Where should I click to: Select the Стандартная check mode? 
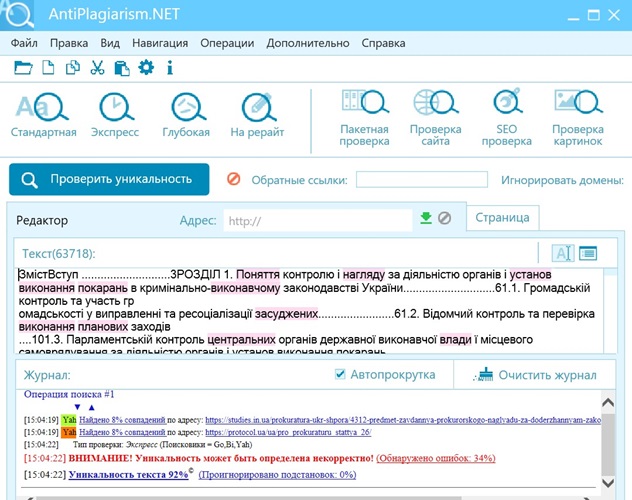[x=43, y=115]
